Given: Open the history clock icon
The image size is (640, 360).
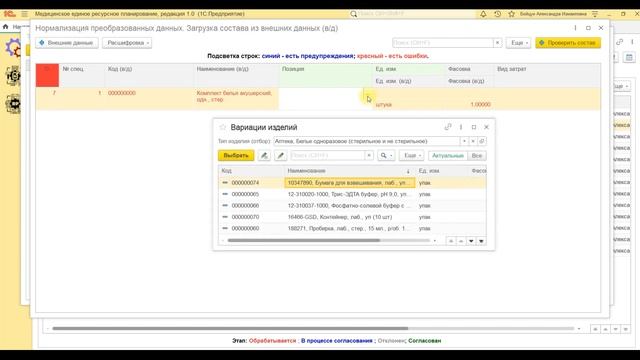Looking at the screenshot, I should click(x=497, y=14).
